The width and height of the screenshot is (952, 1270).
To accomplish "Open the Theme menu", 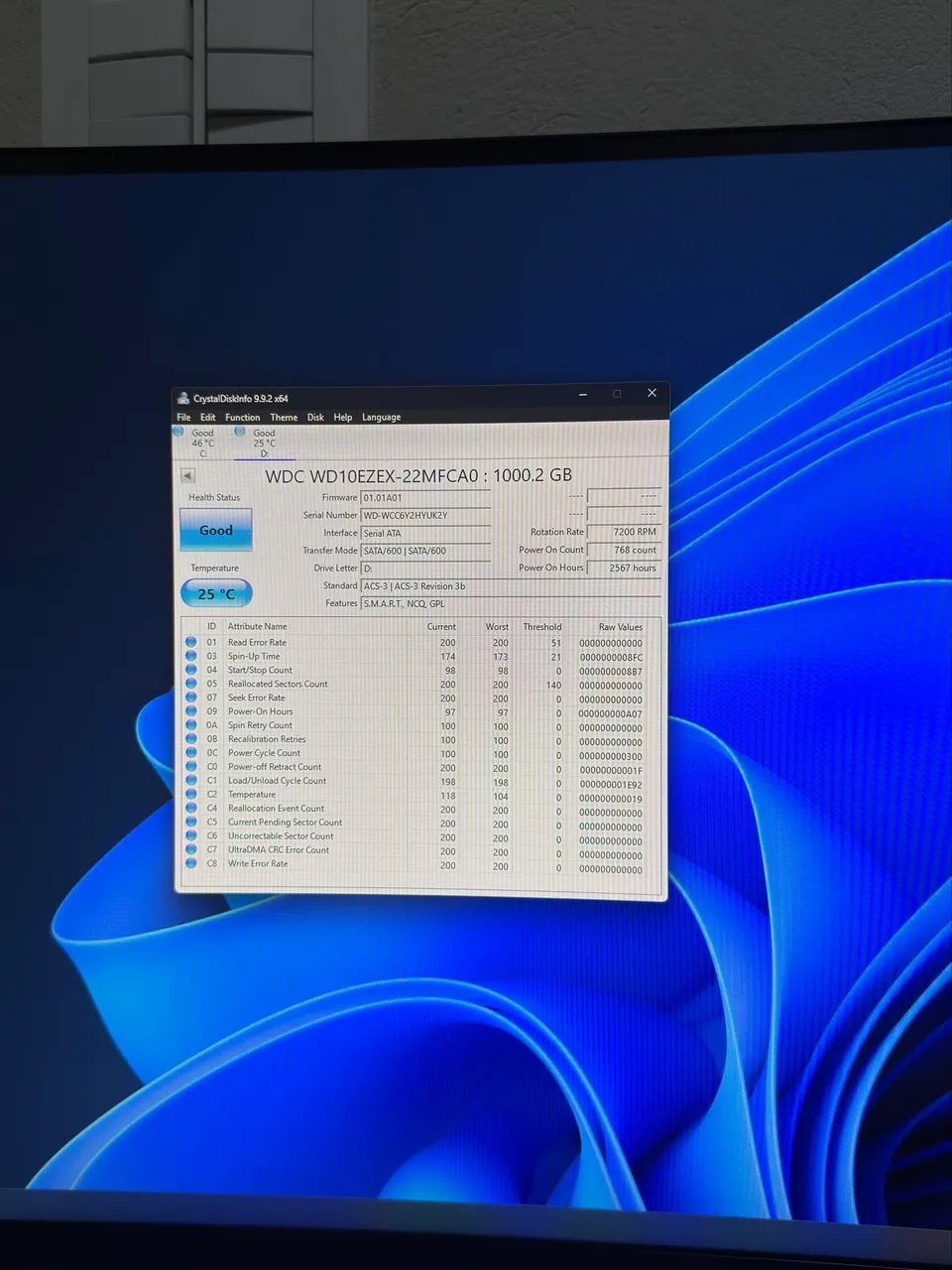I will pos(284,418).
